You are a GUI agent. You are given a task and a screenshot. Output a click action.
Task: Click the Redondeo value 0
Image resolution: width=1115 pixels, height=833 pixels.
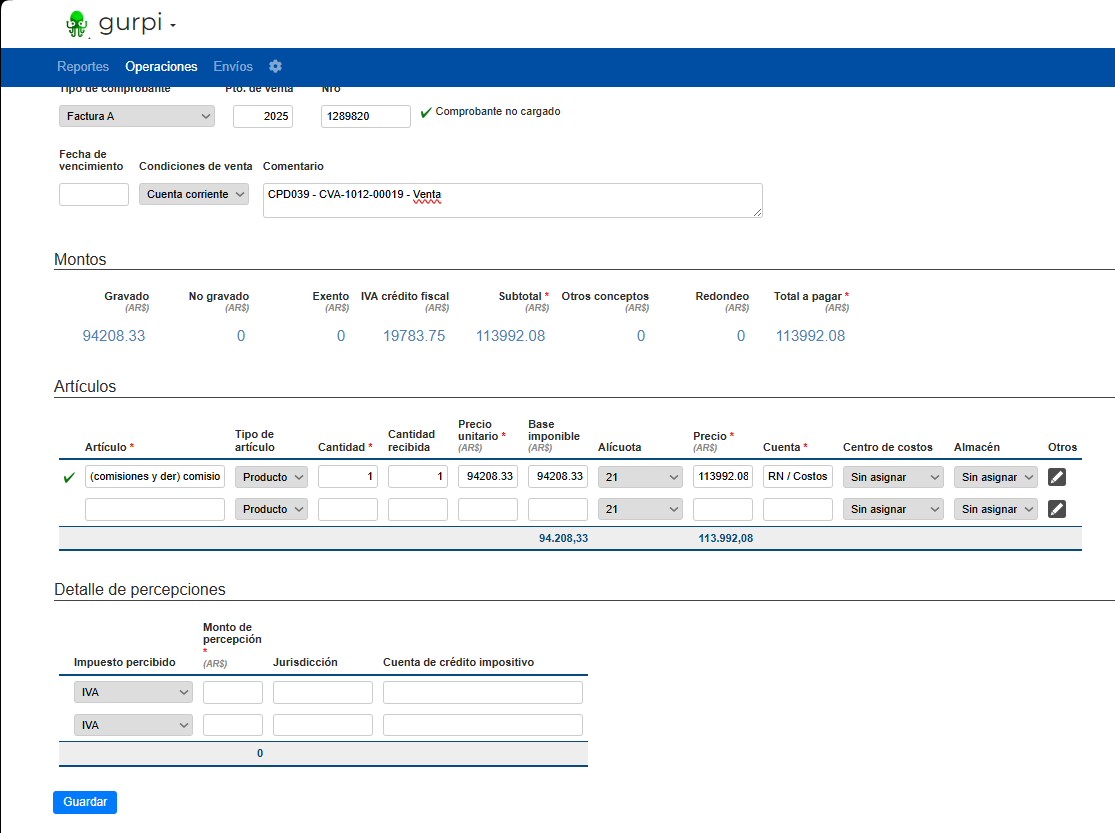741,336
